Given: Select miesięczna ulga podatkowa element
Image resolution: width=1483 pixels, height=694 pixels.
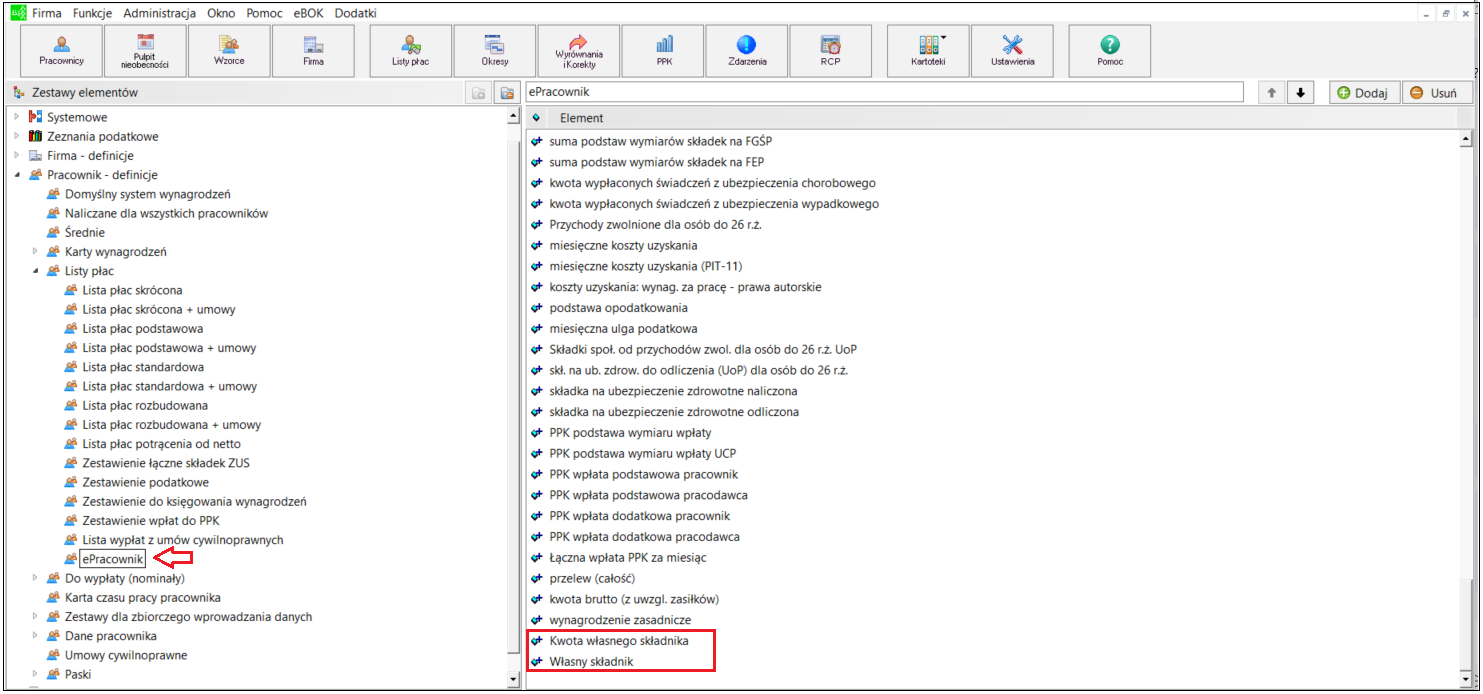Looking at the screenshot, I should 623,329.
